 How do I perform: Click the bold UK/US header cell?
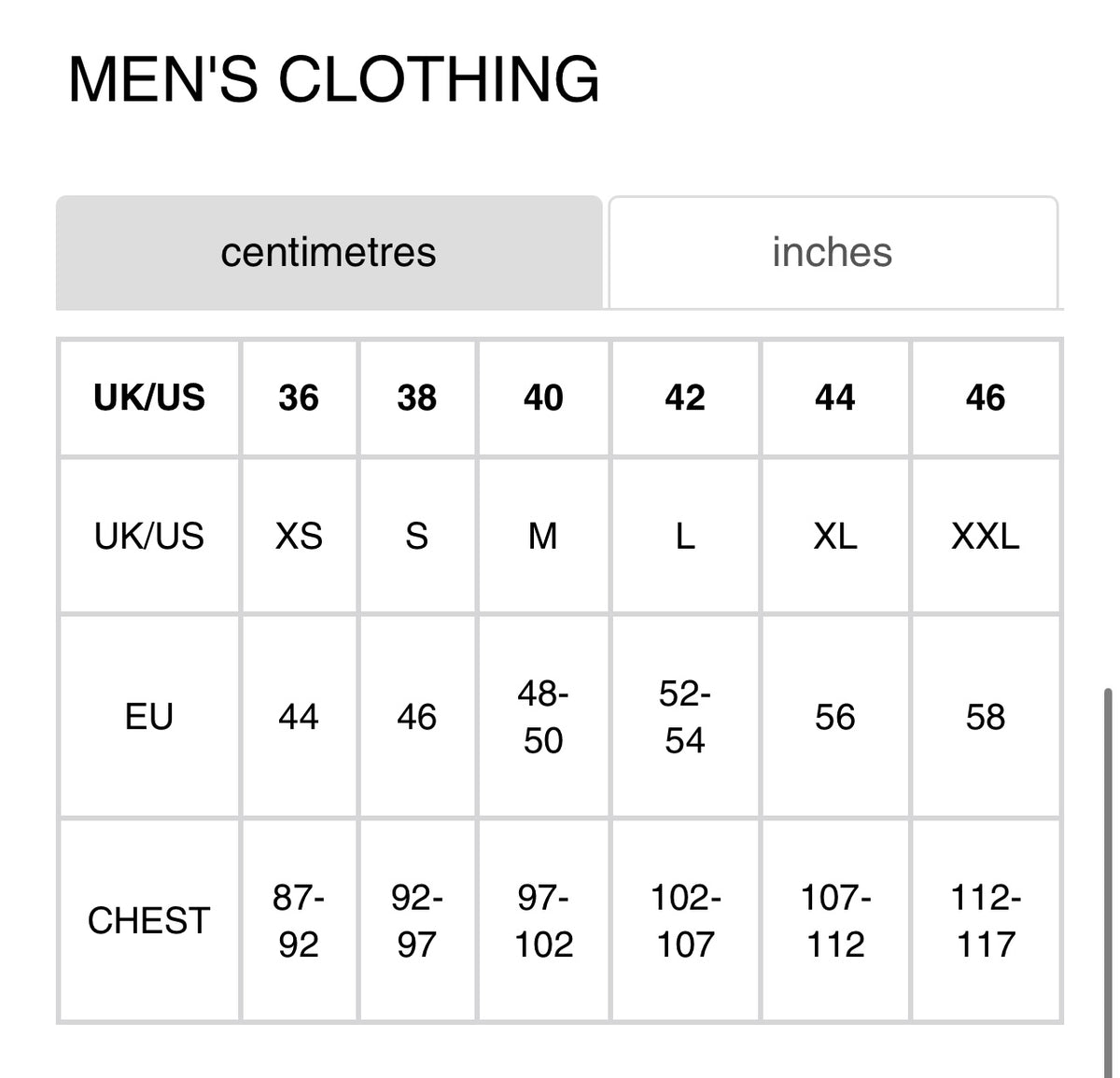(149, 399)
